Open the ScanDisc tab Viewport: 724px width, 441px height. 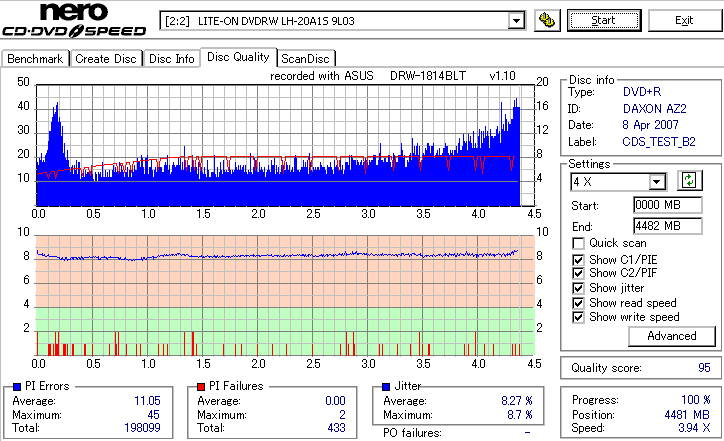[305, 59]
